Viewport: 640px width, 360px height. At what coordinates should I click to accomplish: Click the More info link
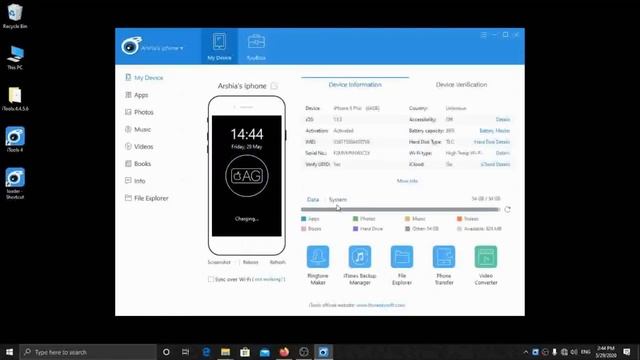coord(407,181)
